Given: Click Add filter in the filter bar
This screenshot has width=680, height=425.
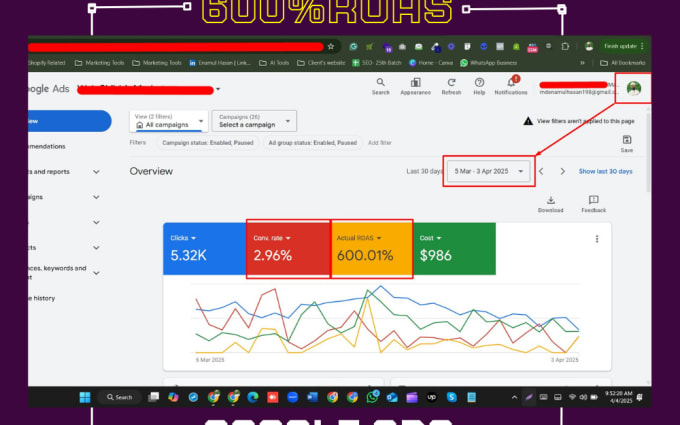Looking at the screenshot, I should point(380,143).
